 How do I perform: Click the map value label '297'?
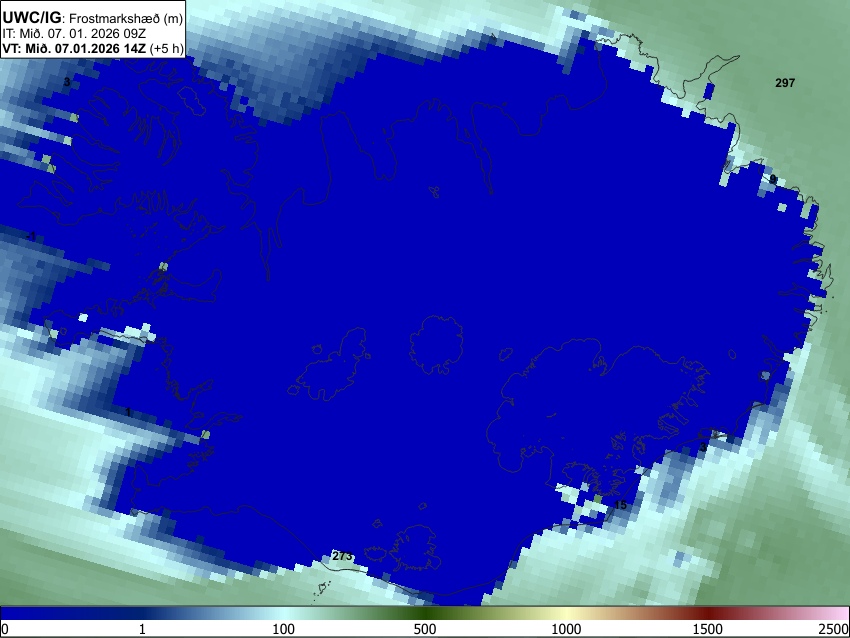[x=785, y=83]
